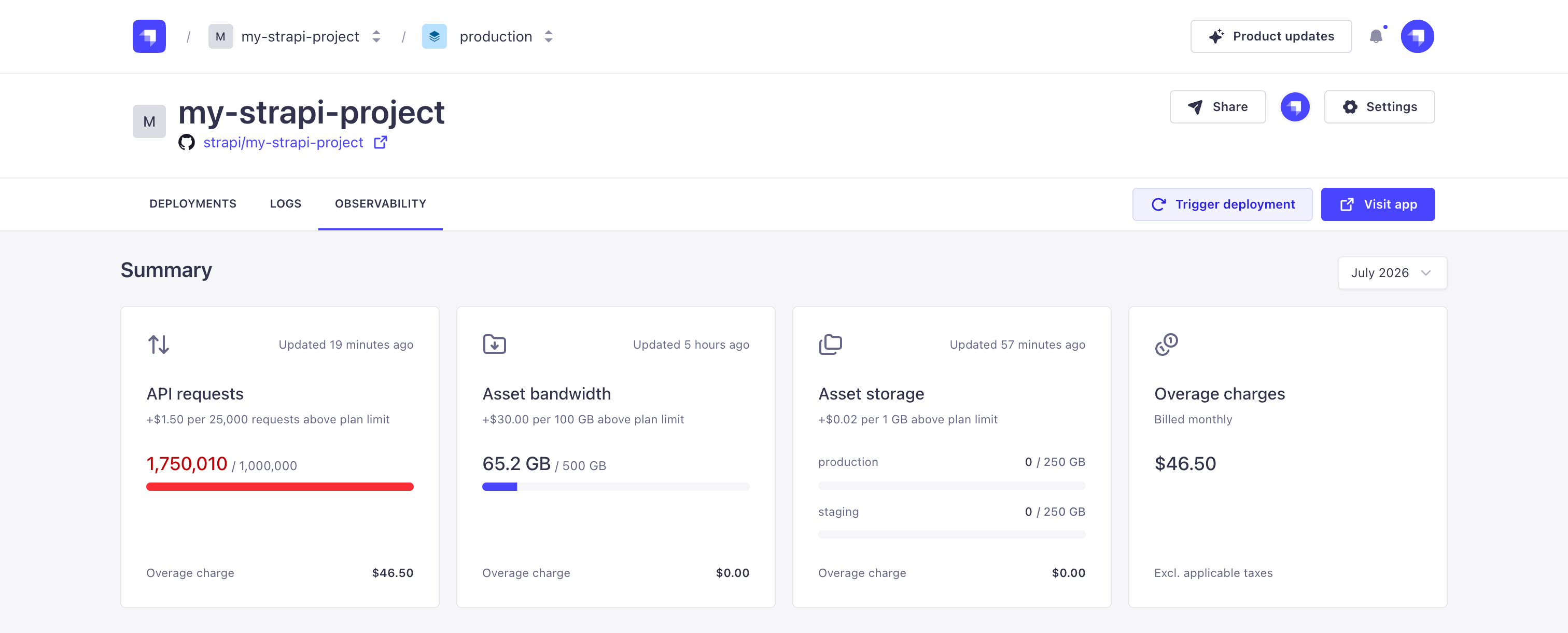Click the Share button
This screenshot has width=1568, height=633.
pos(1217,107)
